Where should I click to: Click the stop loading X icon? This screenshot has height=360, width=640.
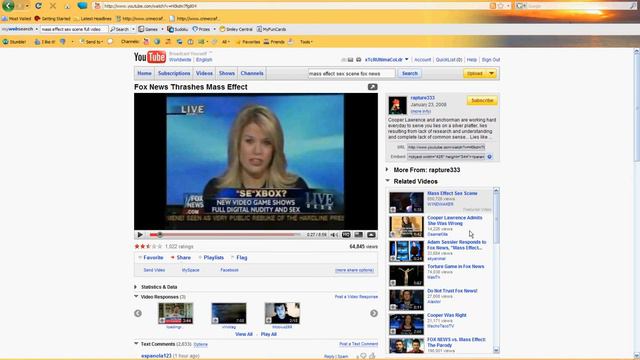(53, 6)
